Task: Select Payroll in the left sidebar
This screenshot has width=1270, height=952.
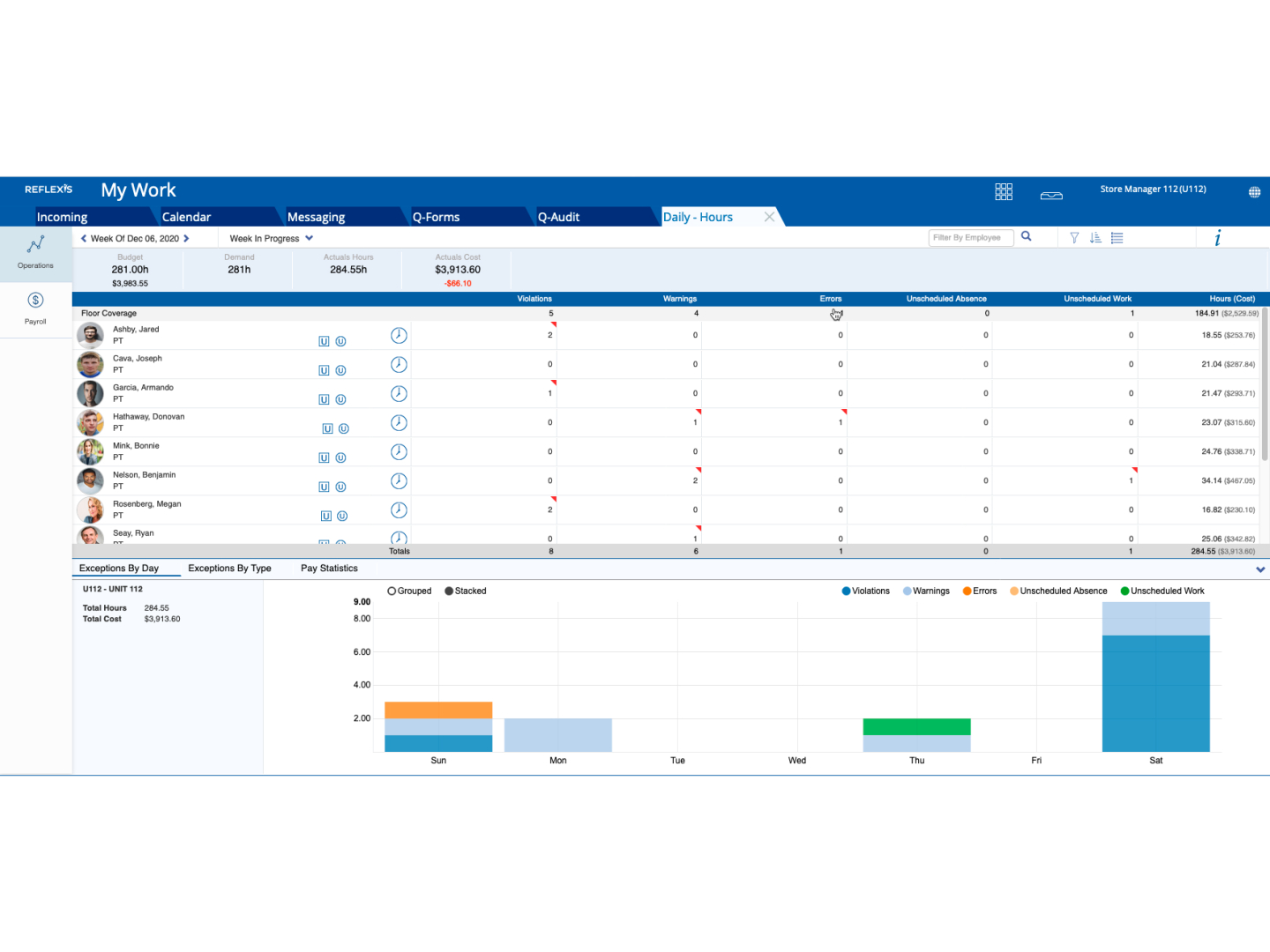Action: [x=35, y=309]
